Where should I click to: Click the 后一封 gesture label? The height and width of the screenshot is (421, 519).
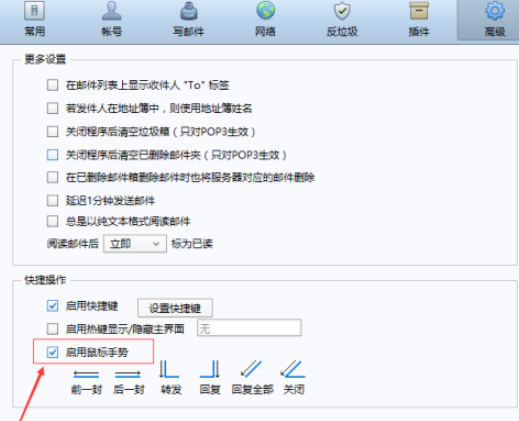coord(128,389)
